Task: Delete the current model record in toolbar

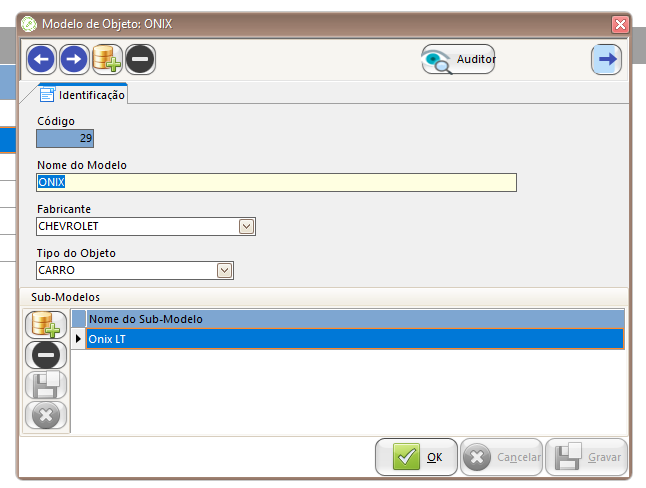Action: [140, 60]
